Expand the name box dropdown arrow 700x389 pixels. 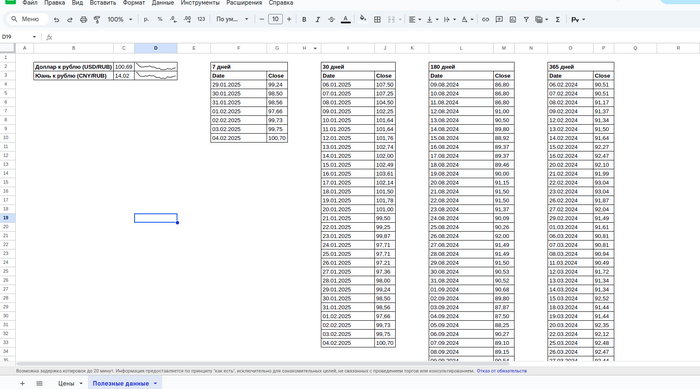point(34,37)
